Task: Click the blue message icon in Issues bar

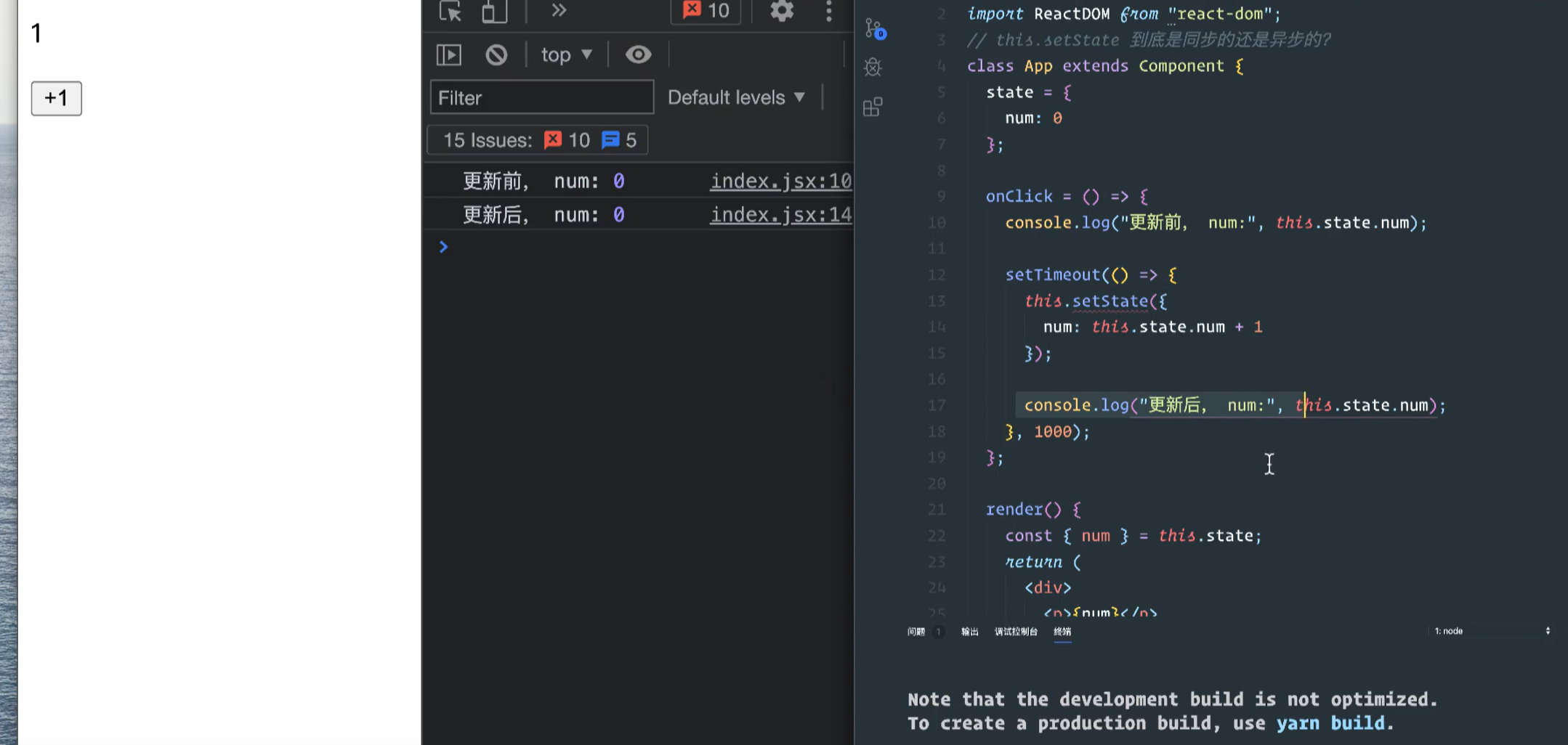Action: pyautogui.click(x=610, y=139)
